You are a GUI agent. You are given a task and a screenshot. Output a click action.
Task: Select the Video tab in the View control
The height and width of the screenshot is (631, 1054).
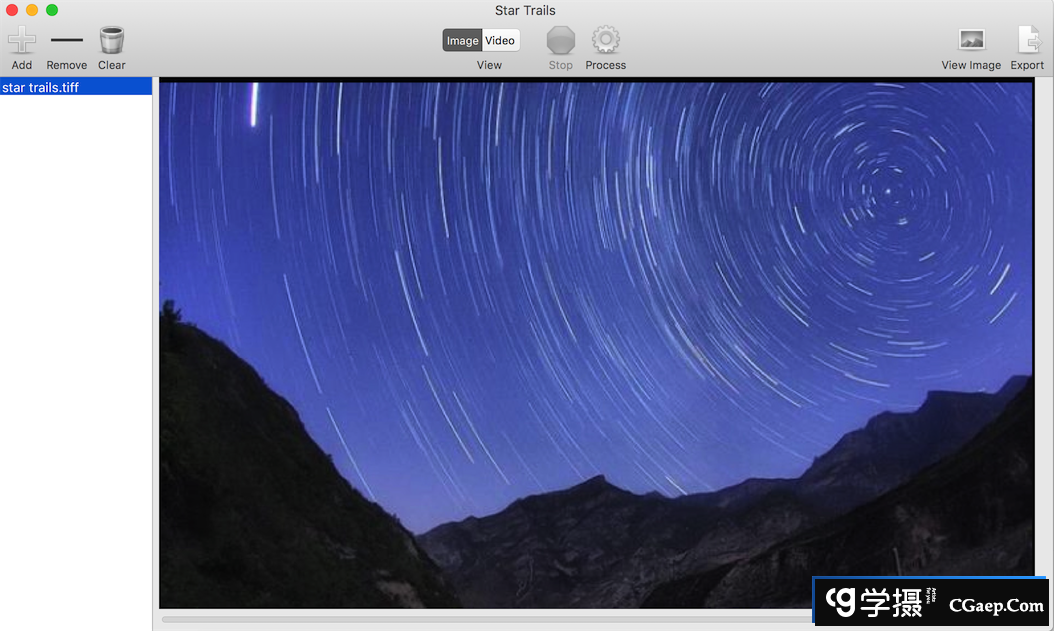500,40
